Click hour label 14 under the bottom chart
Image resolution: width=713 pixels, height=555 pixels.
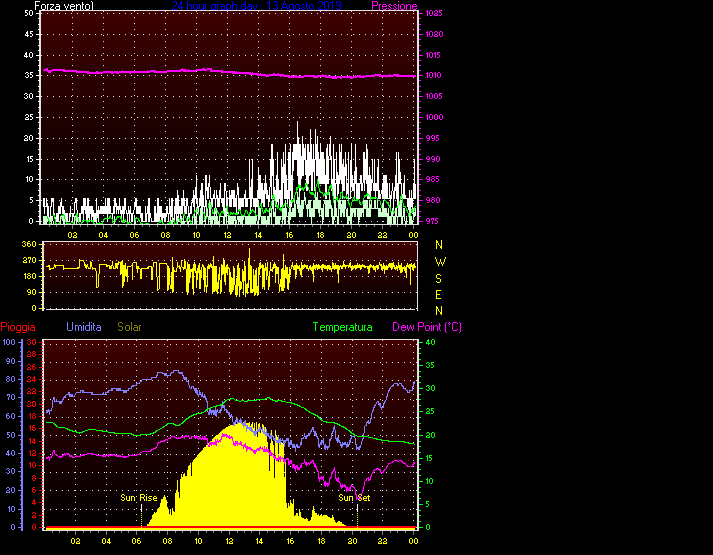[x=259, y=541]
